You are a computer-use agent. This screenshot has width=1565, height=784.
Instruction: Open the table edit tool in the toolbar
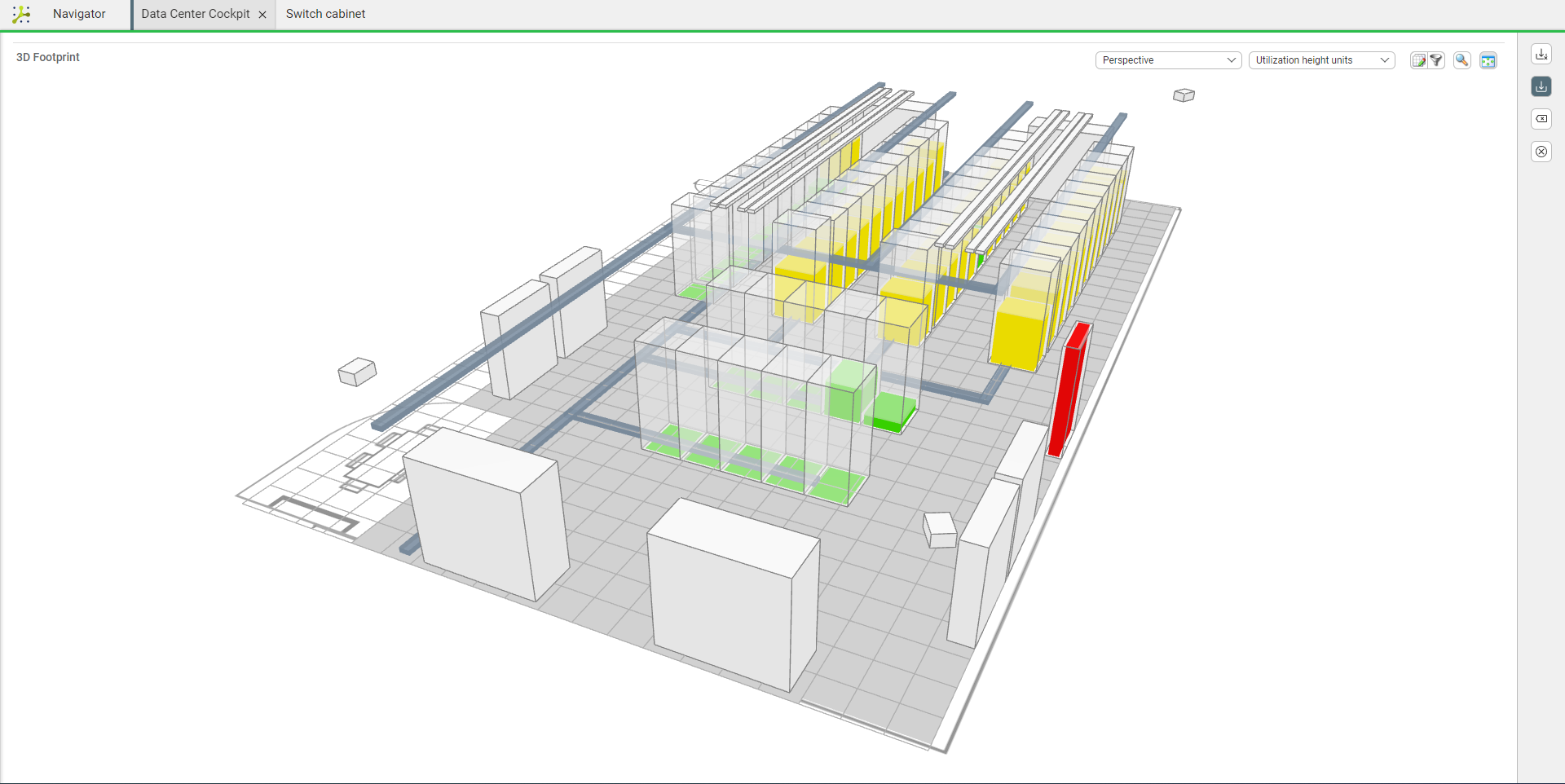click(1417, 60)
